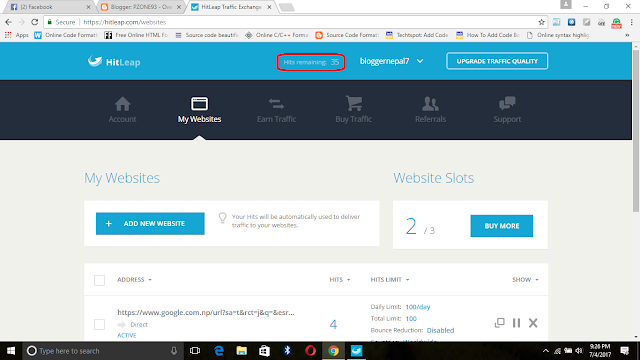640x360 pixels.
Task: Click BUY MORE slots button
Action: pyautogui.click(x=502, y=226)
